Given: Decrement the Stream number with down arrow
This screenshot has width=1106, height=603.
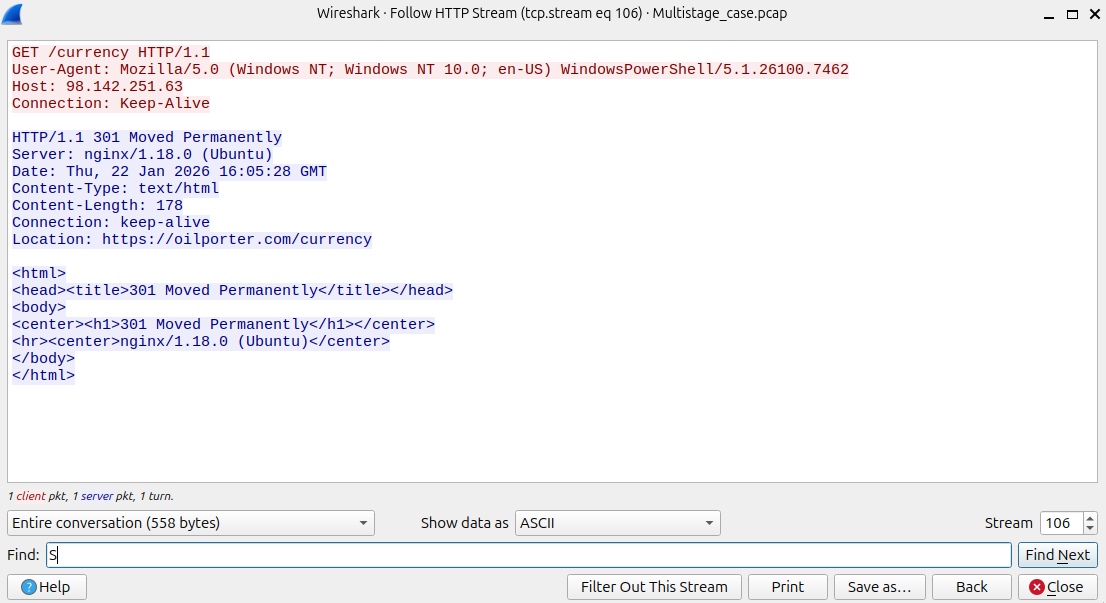Looking at the screenshot, I should pyautogui.click(x=1090, y=528).
